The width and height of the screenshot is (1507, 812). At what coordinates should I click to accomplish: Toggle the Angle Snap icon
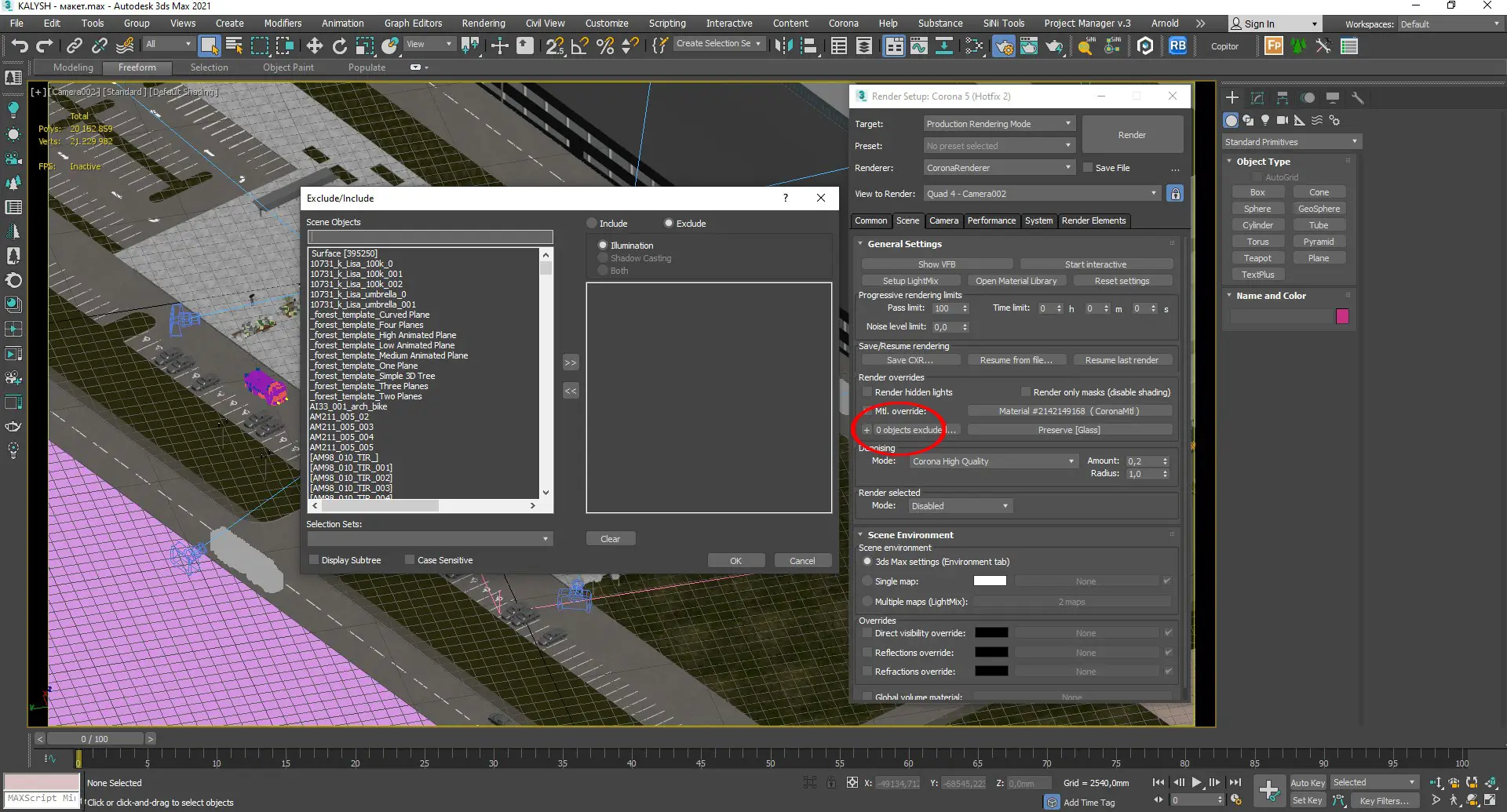pos(579,46)
